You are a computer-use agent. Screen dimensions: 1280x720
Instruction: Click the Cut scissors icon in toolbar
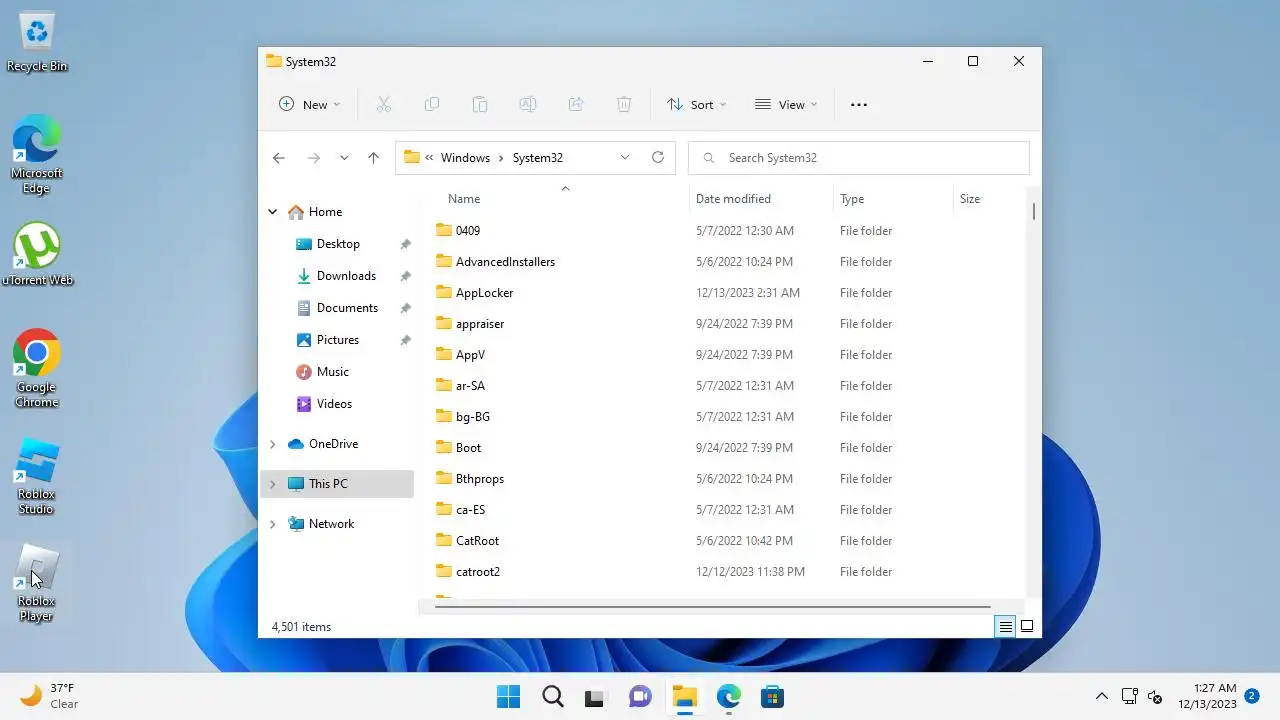pyautogui.click(x=383, y=104)
